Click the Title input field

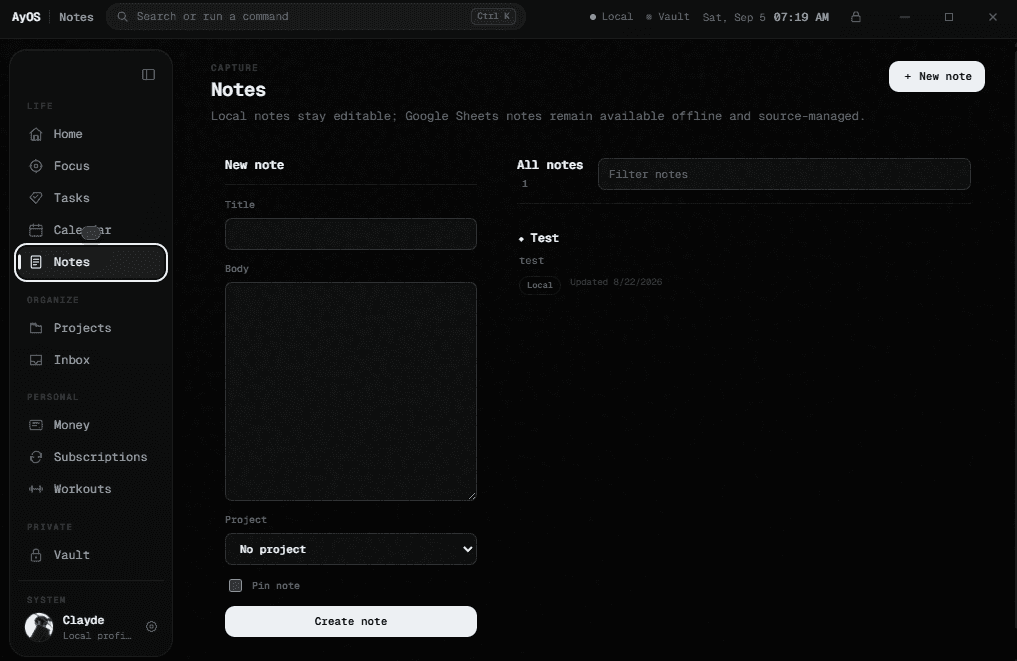tap(351, 234)
